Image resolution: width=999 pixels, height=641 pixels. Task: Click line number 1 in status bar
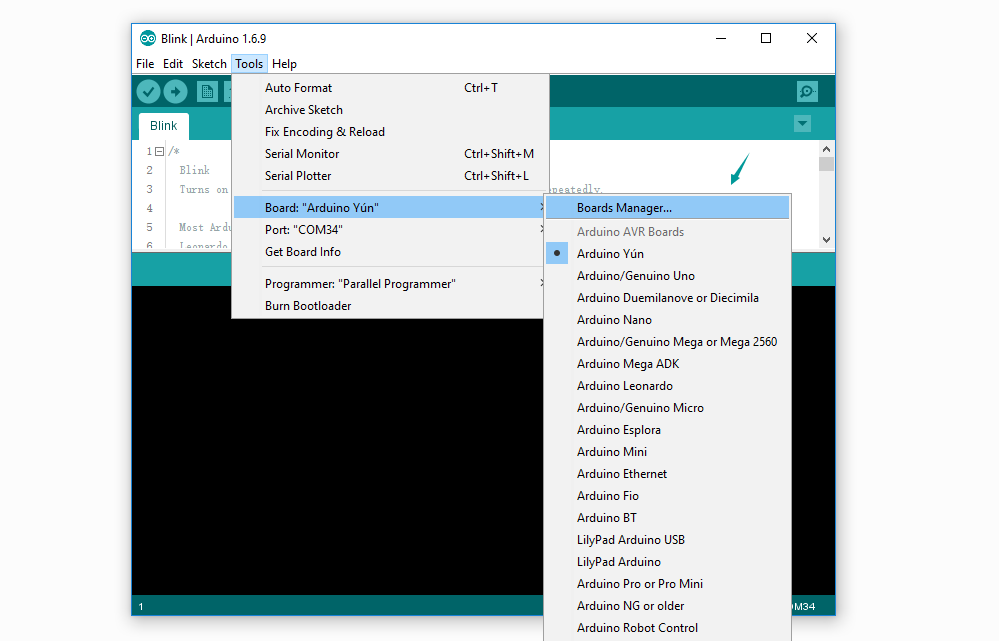141,607
